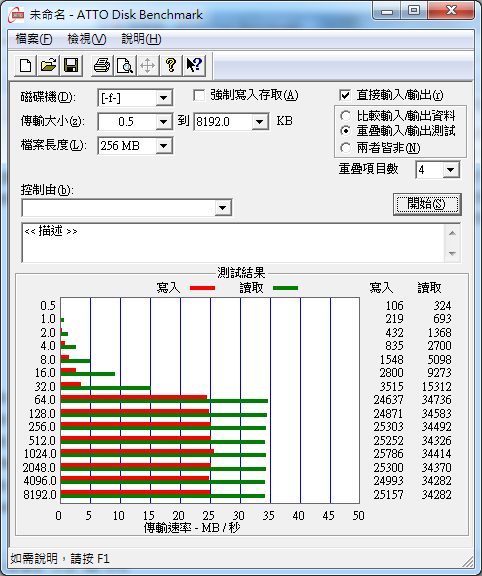Expand the 控制由 dropdown
The width and height of the screenshot is (482, 576).
[222, 208]
